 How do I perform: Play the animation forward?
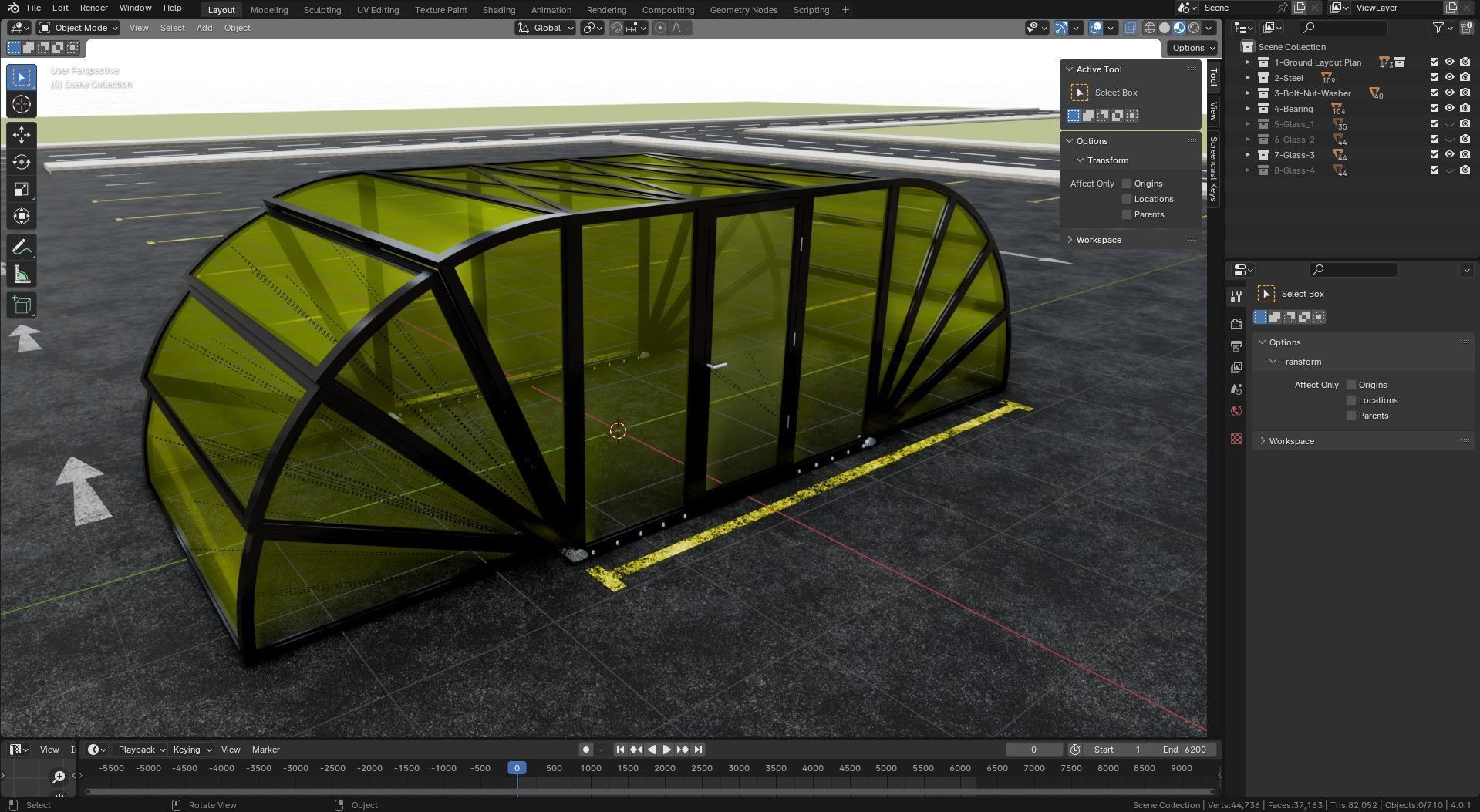click(667, 750)
